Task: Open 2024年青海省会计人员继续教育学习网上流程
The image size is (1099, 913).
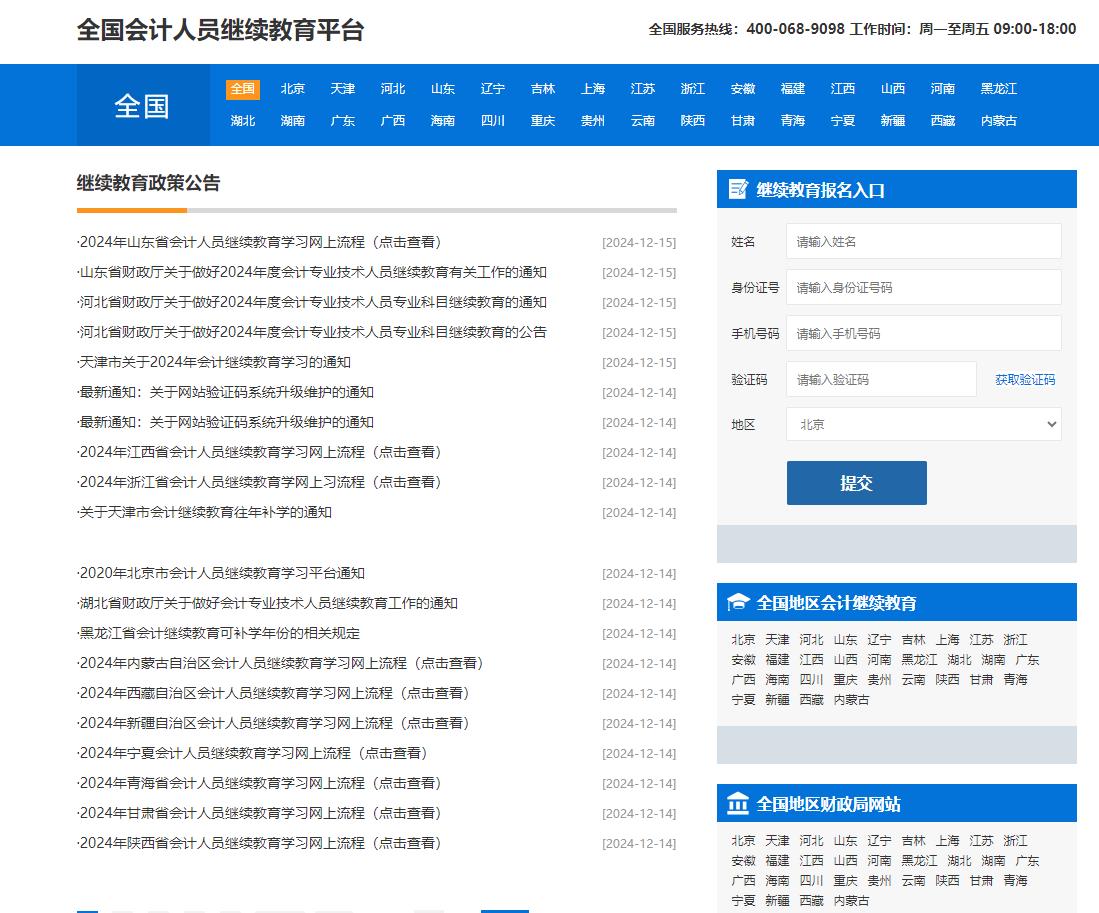Action: 259,783
